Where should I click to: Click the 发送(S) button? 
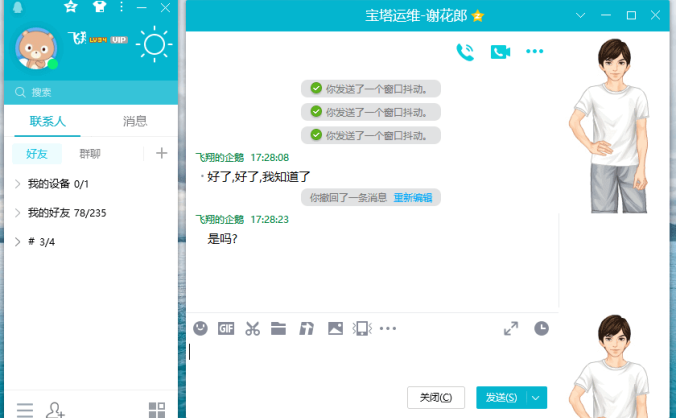point(501,397)
